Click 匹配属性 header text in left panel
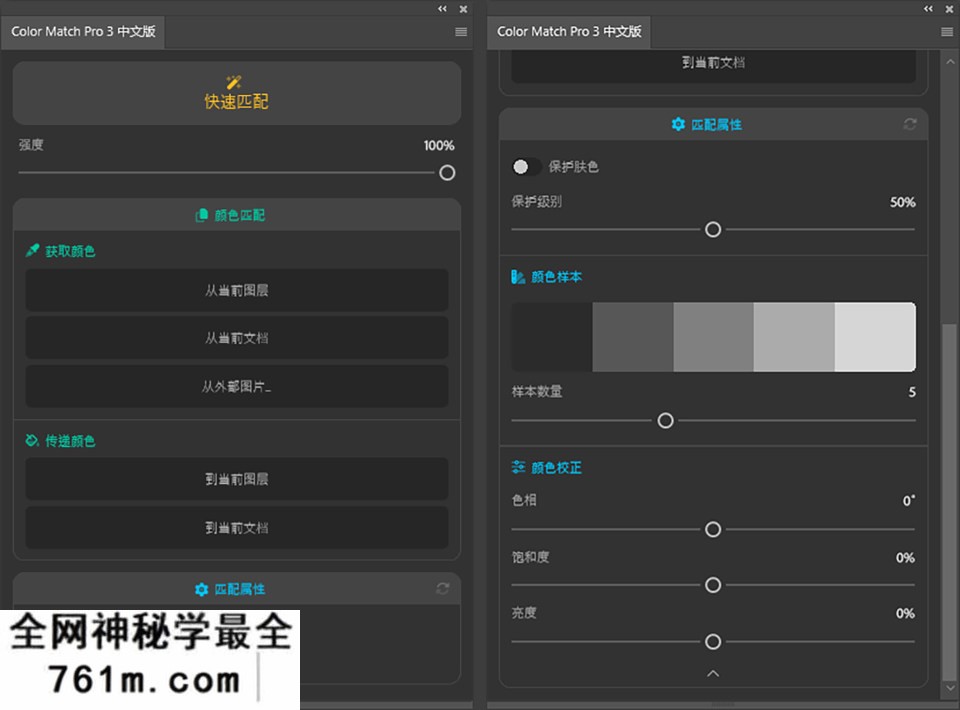The height and width of the screenshot is (710, 960). pos(239,589)
